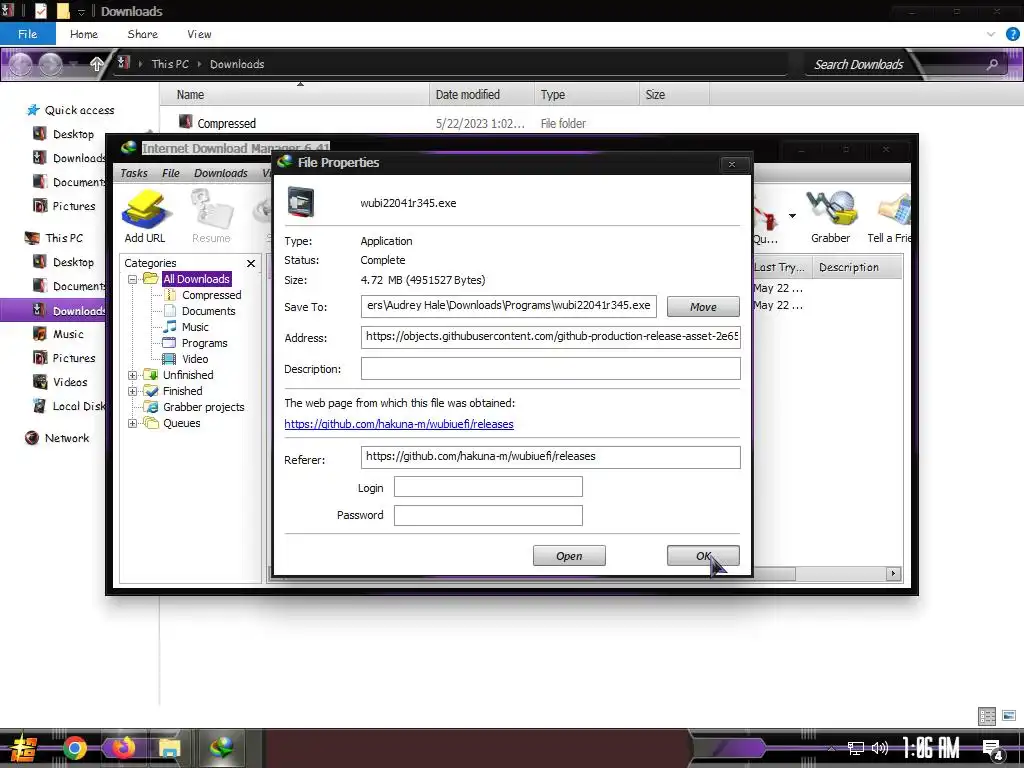Viewport: 1024px width, 768px height.
Task: Click the Open button in File Properties
Action: (569, 556)
